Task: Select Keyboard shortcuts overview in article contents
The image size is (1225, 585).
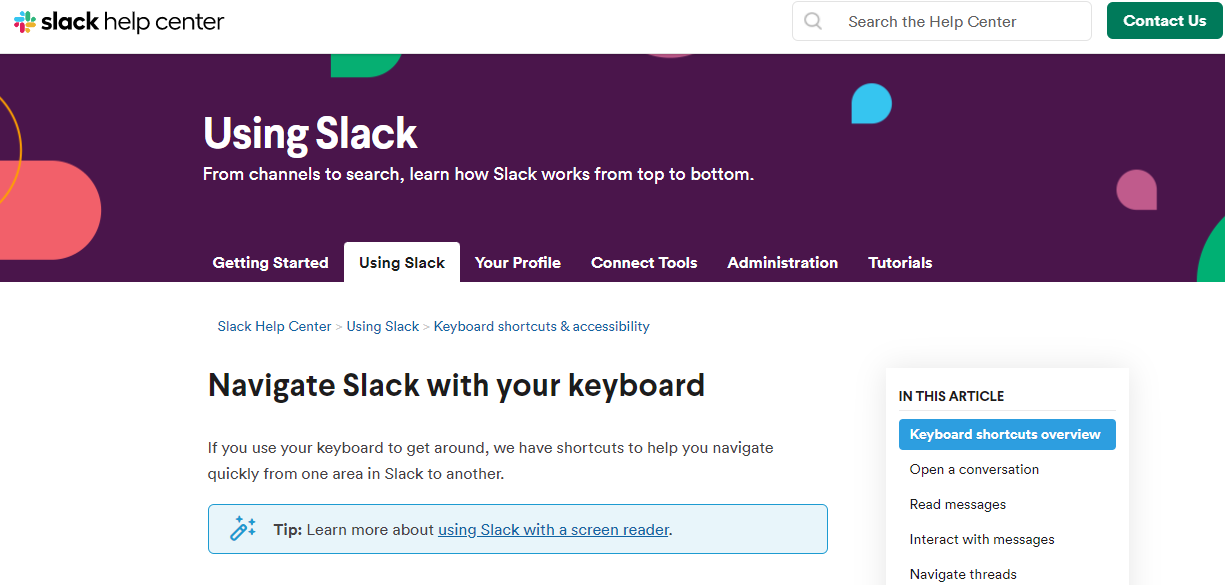Action: tap(1007, 435)
